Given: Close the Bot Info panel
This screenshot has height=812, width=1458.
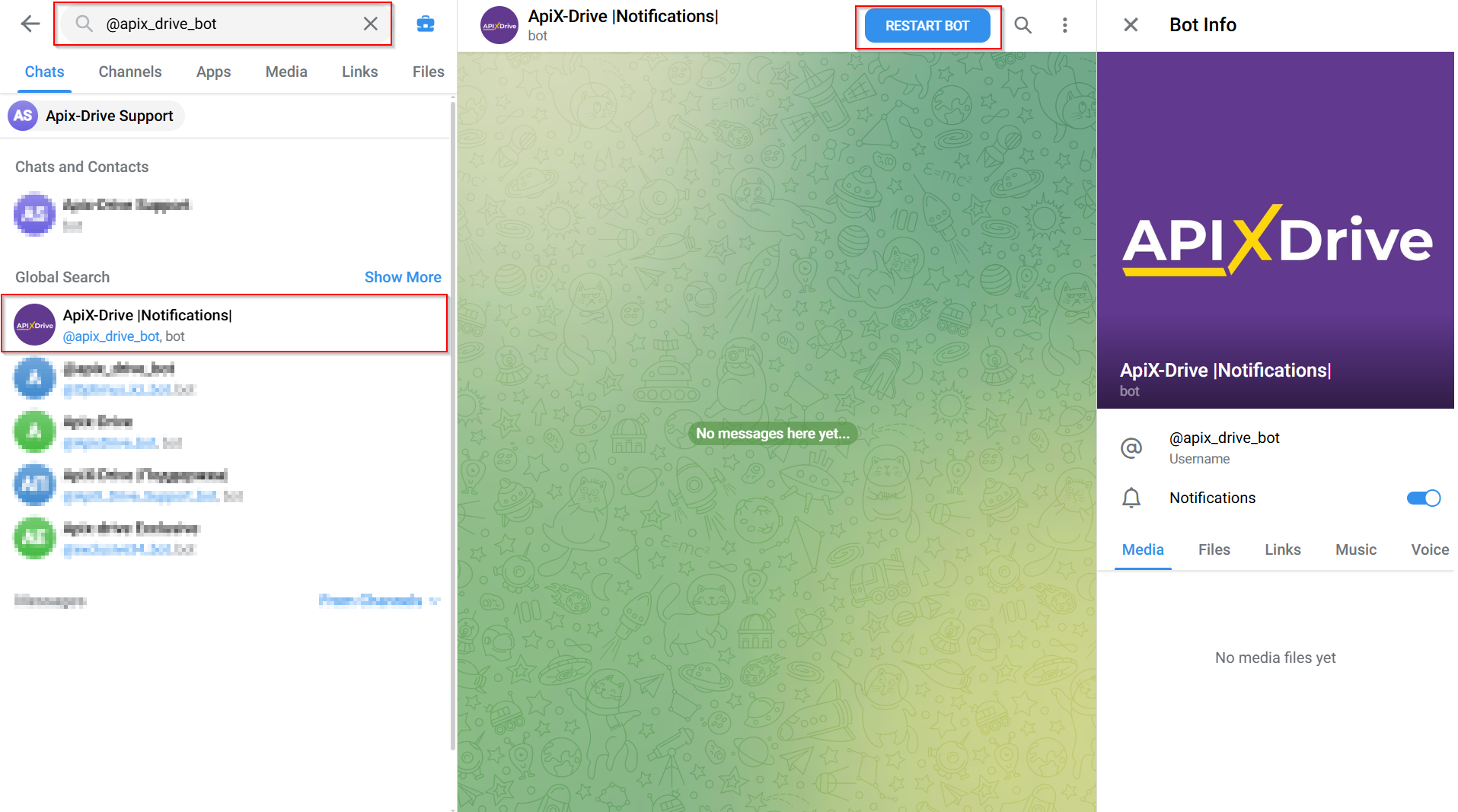Looking at the screenshot, I should tap(1131, 25).
